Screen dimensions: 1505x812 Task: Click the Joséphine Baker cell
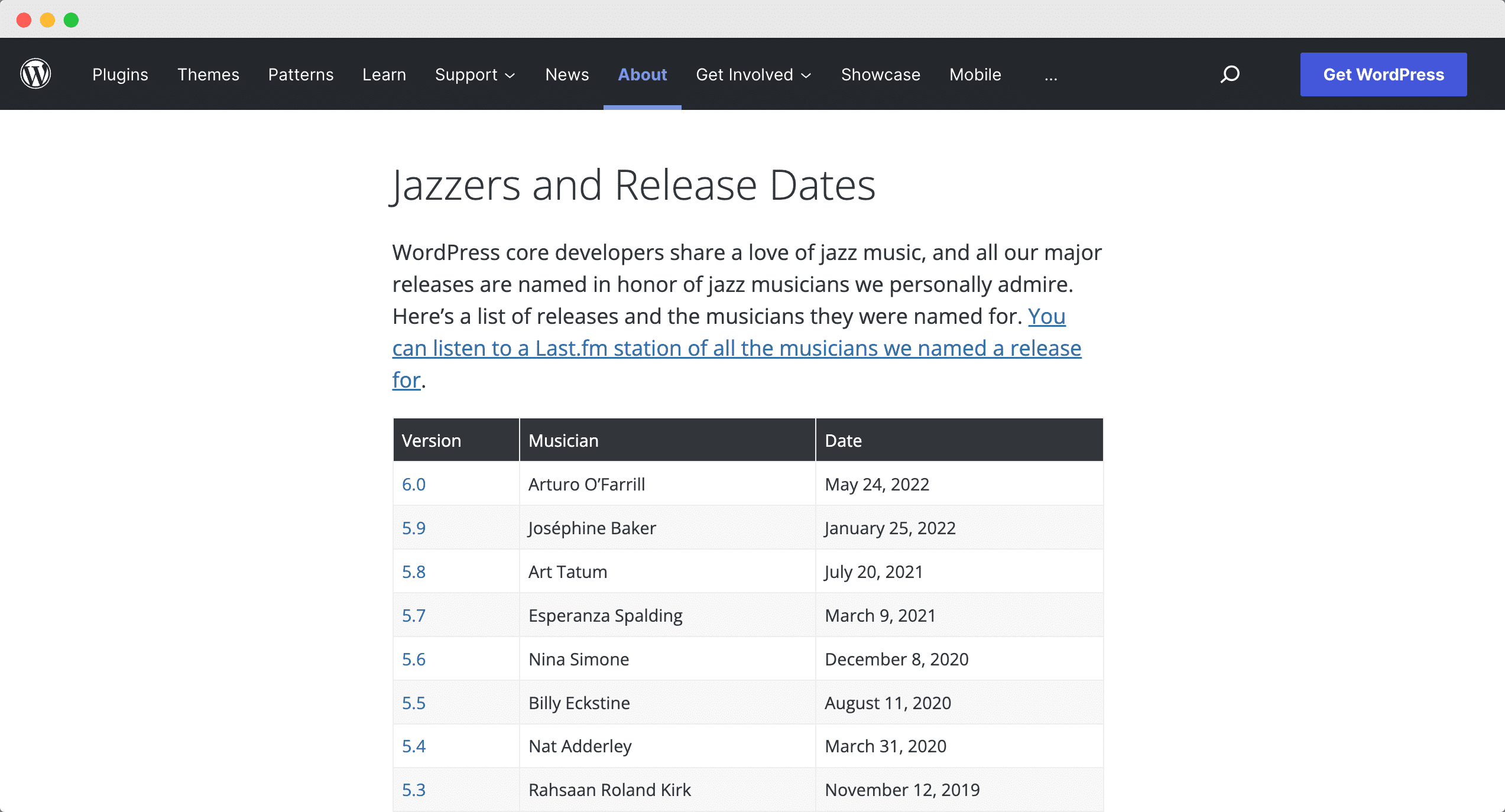(x=667, y=528)
